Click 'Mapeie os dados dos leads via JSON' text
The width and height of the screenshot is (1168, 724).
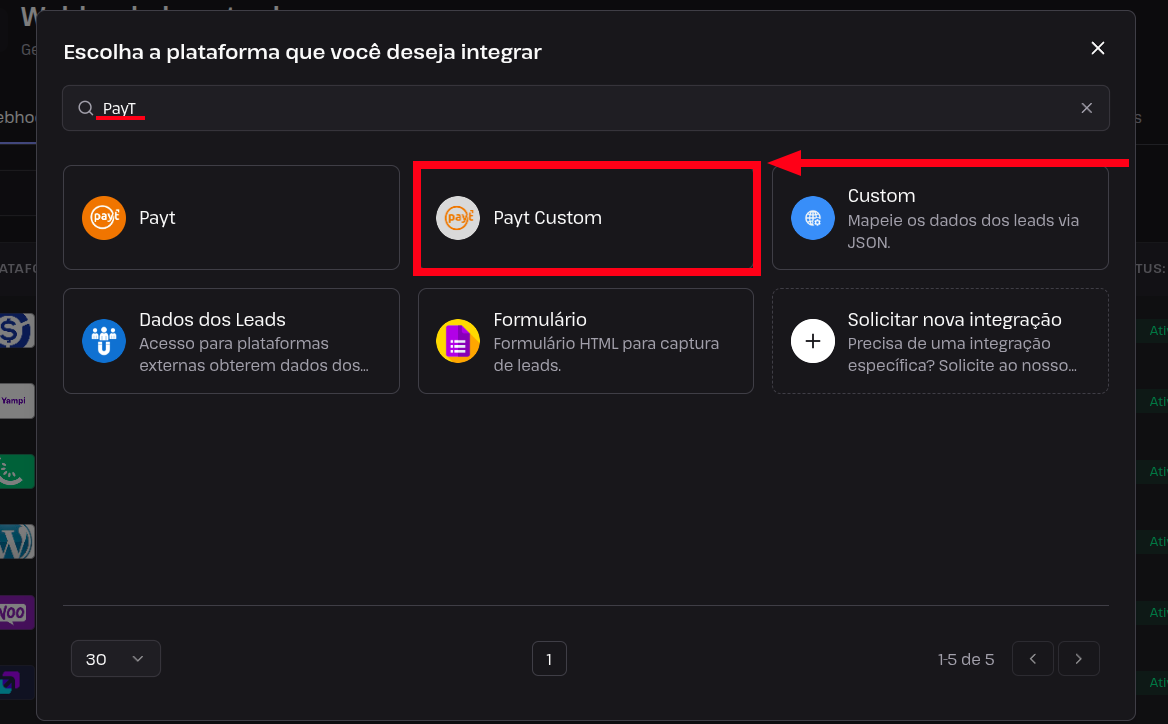point(963,232)
